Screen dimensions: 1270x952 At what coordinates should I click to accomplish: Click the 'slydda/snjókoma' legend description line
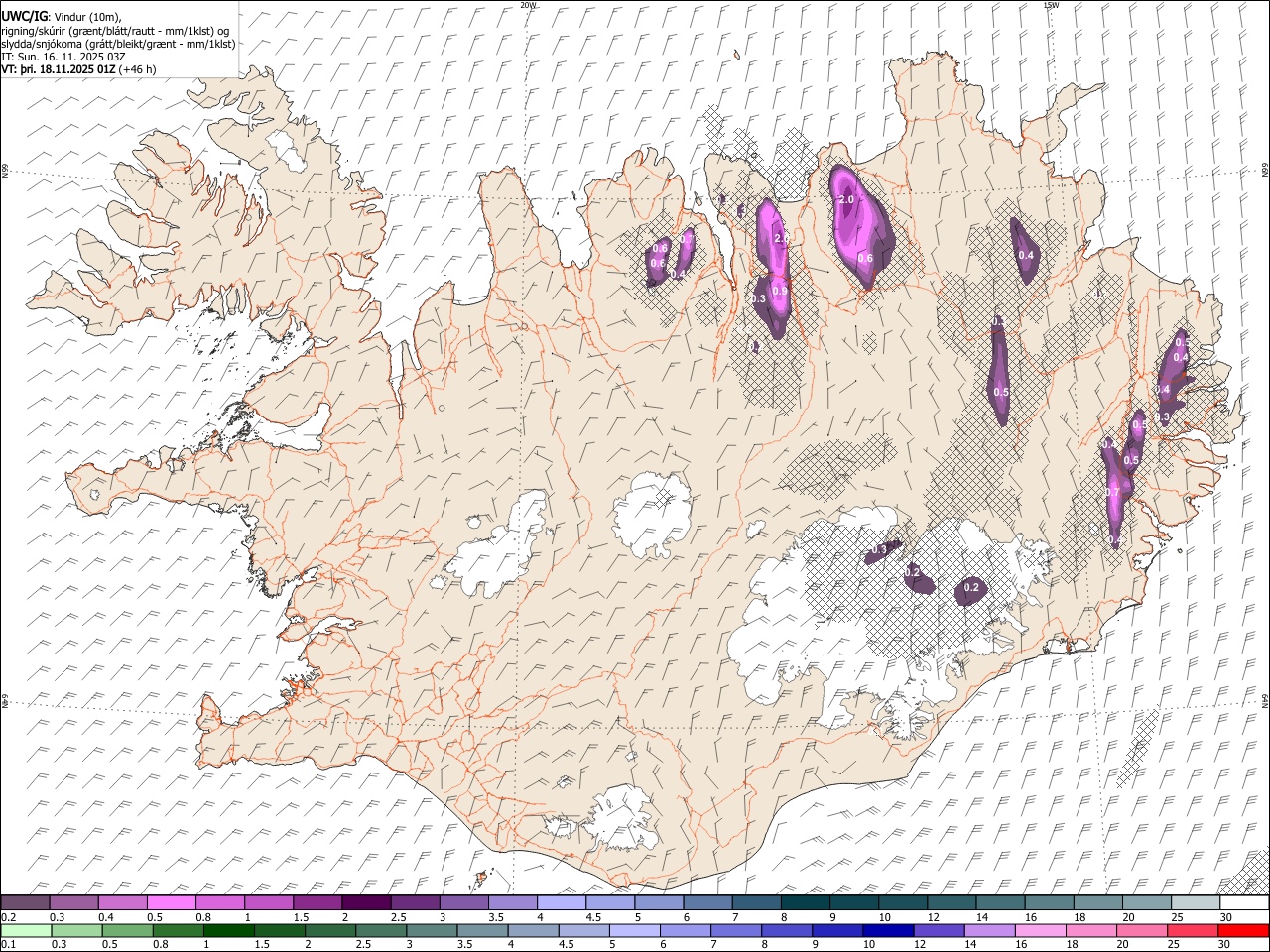tap(119, 44)
